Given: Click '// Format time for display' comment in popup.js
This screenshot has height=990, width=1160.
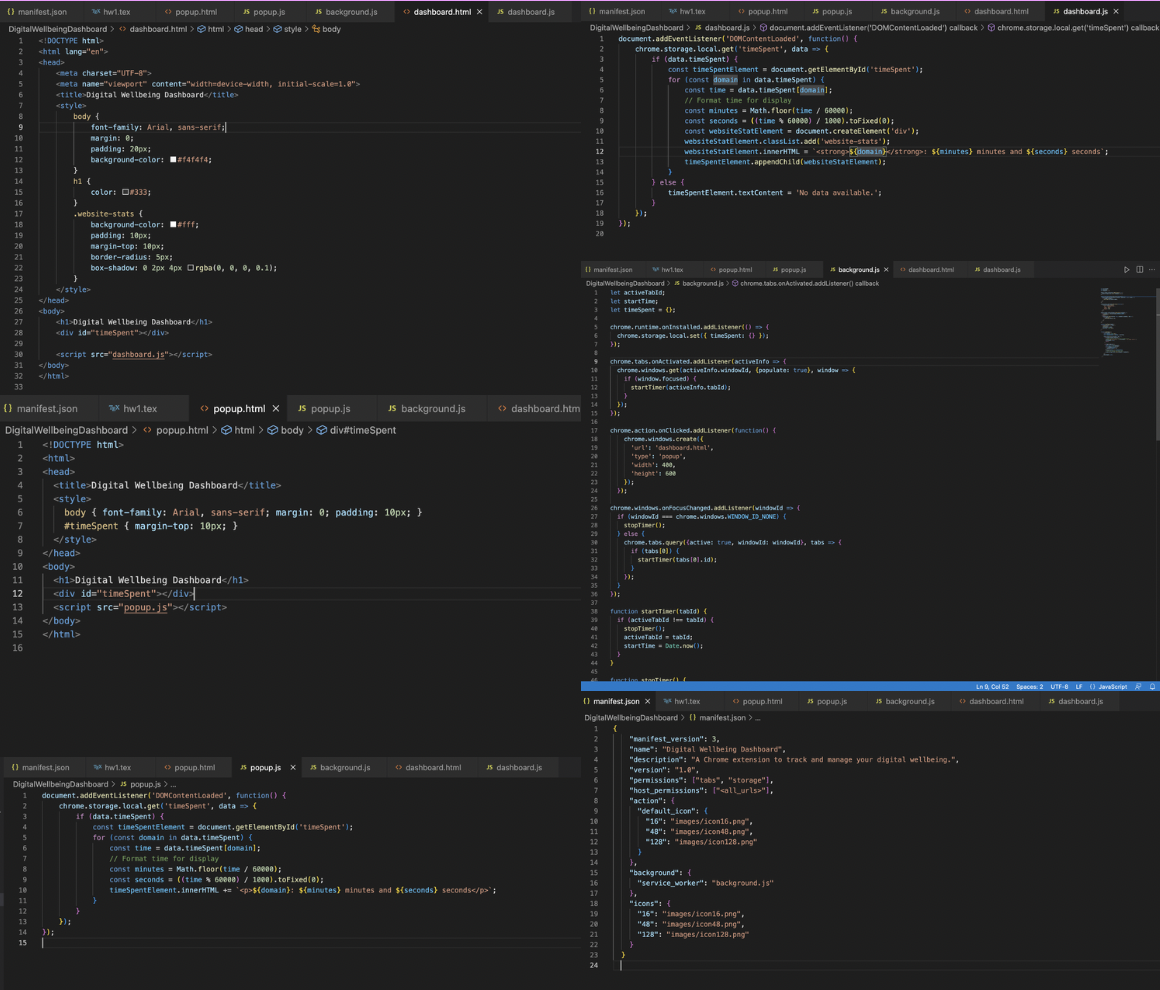Looking at the screenshot, I should (x=163, y=858).
